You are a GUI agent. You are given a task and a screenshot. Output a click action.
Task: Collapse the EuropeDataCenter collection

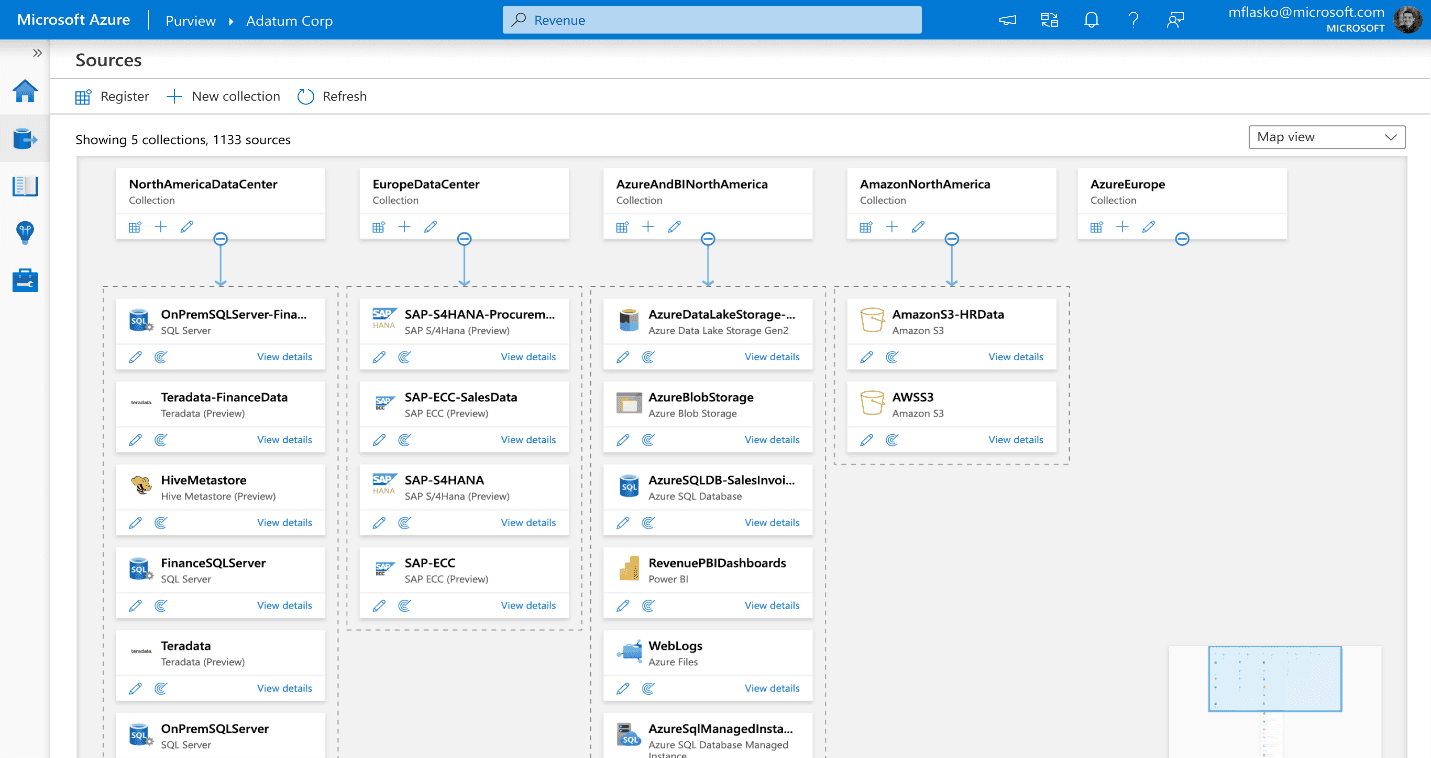464,239
